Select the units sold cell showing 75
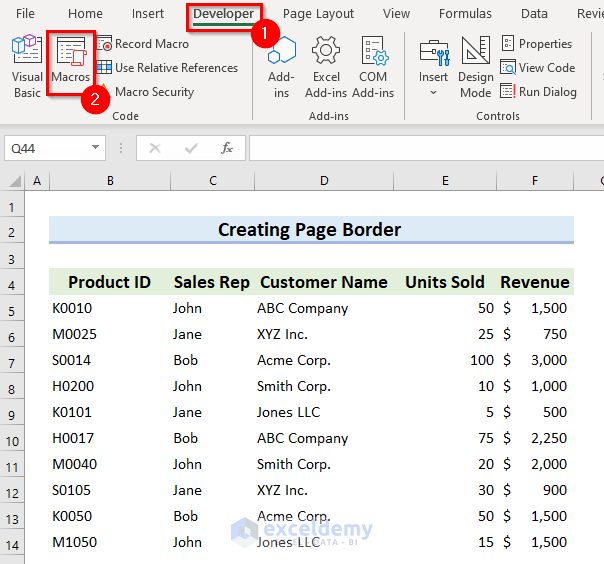 point(445,438)
